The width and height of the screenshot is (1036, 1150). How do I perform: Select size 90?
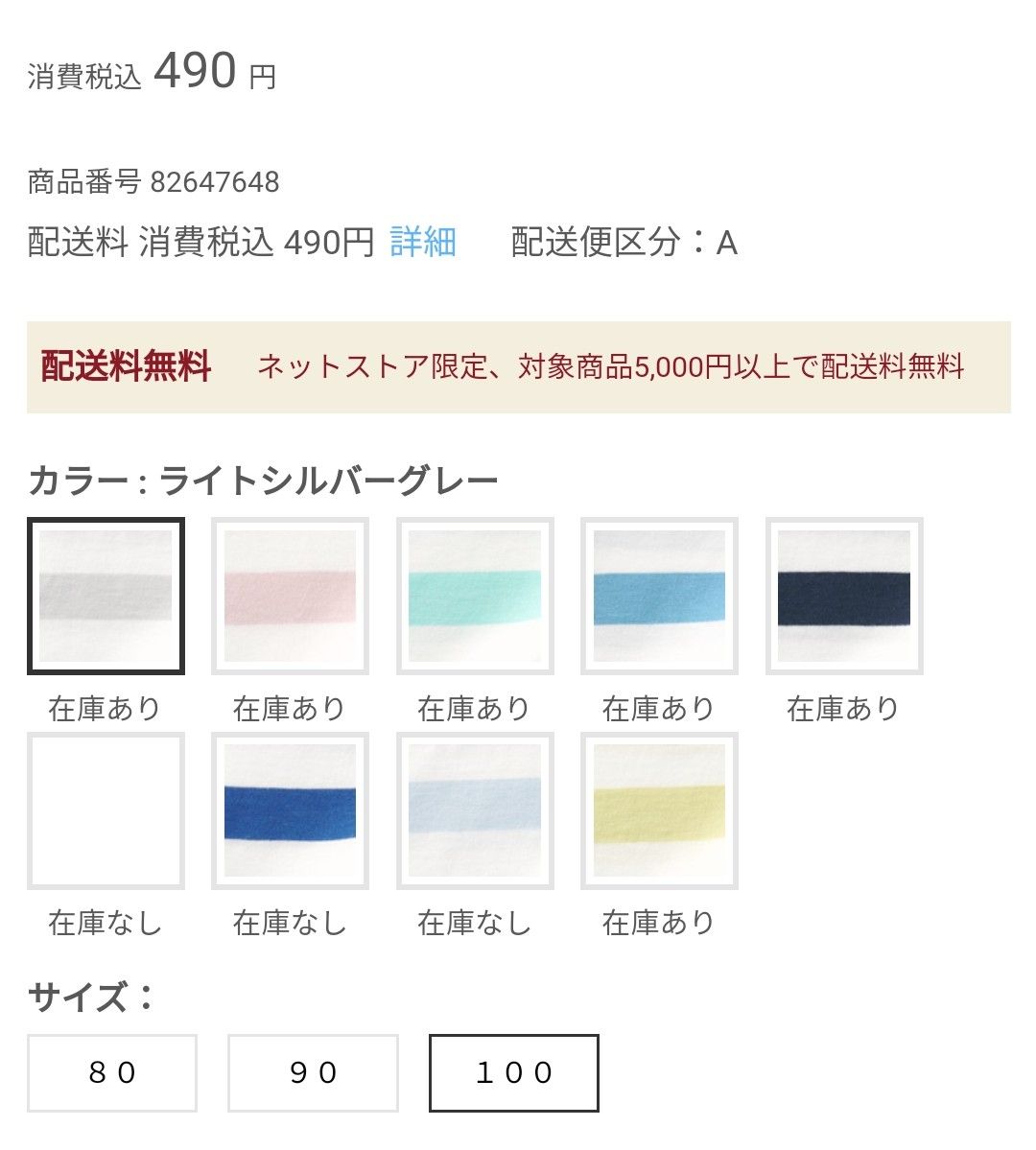coord(313,1072)
